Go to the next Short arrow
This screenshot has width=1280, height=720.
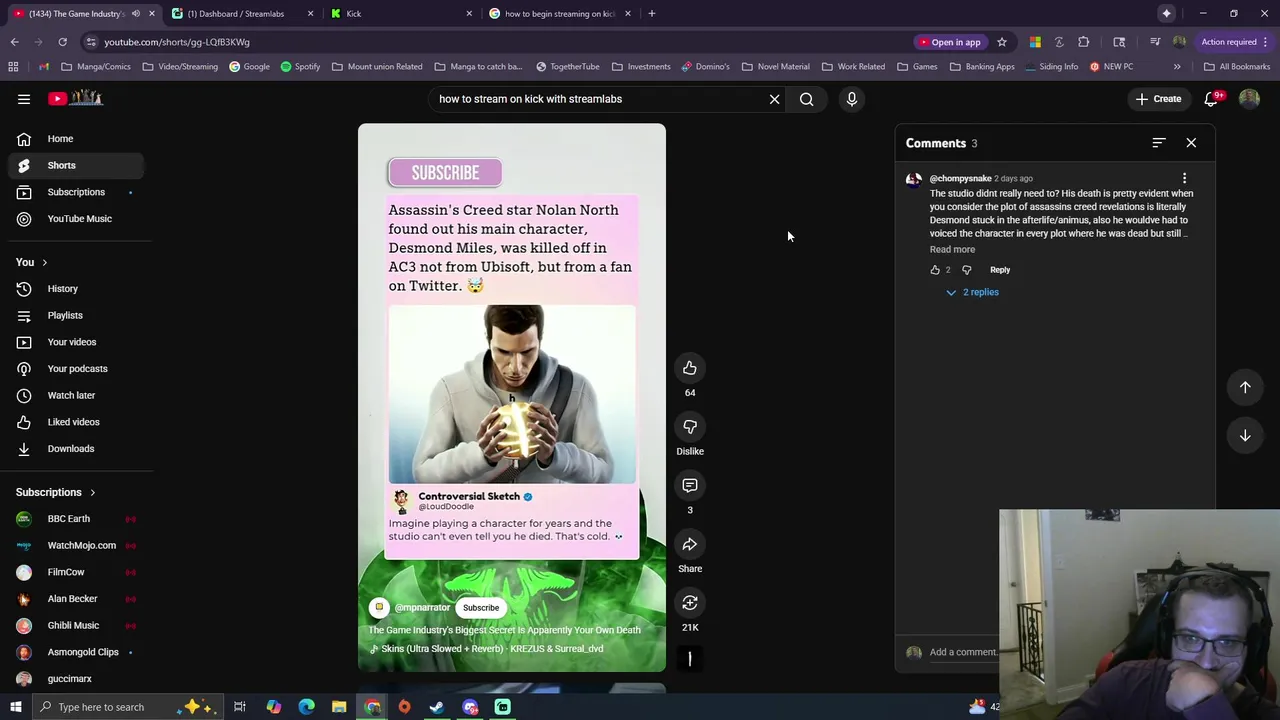(1245, 436)
